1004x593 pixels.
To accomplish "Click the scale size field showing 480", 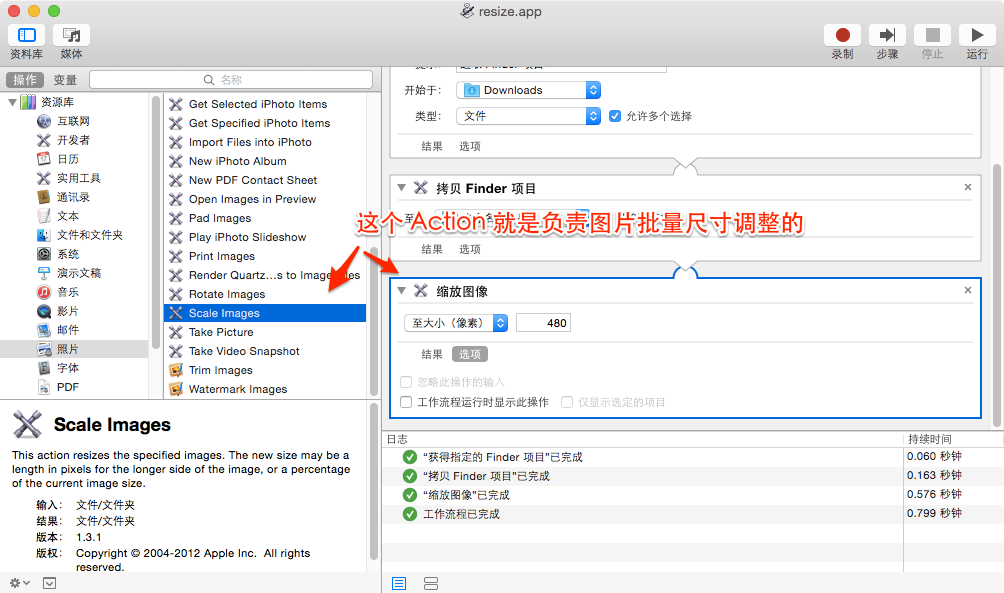I will pyautogui.click(x=543, y=323).
